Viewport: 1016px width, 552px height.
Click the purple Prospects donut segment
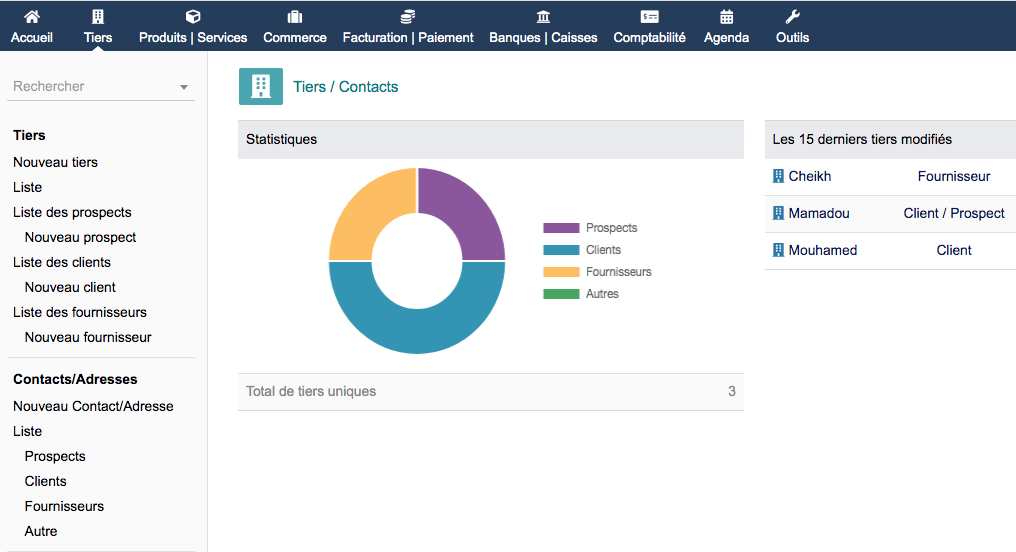[x=467, y=211]
